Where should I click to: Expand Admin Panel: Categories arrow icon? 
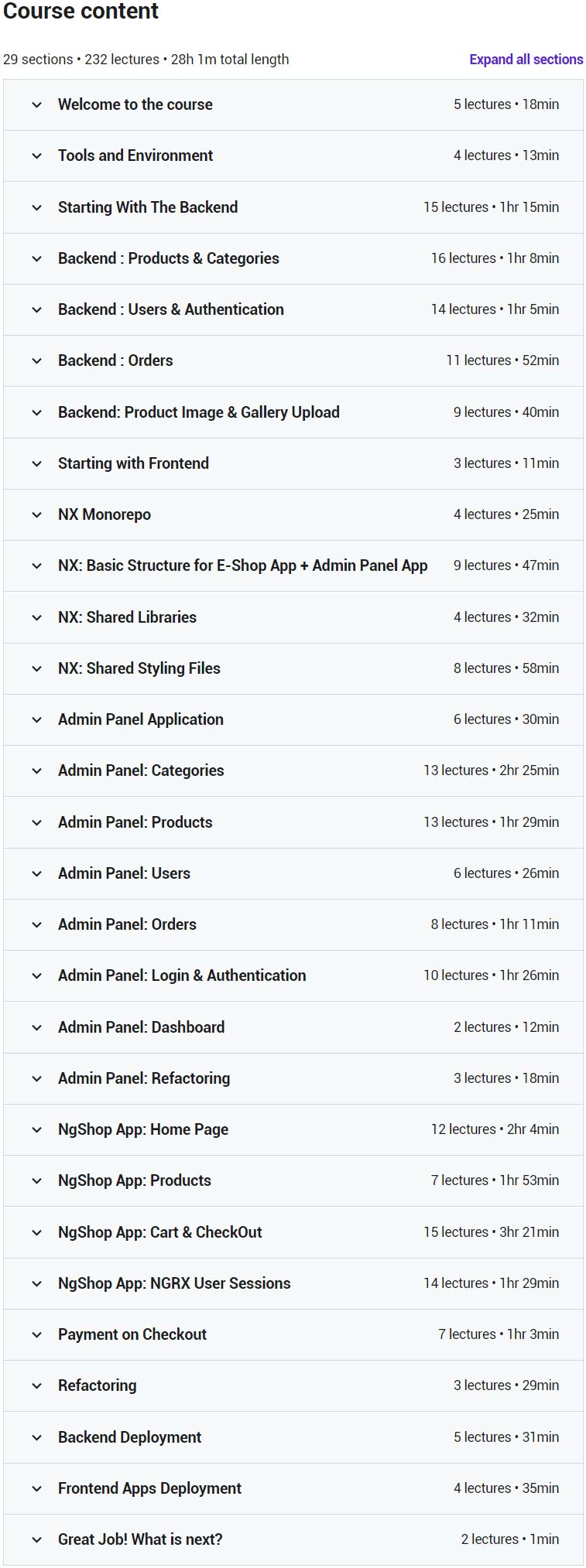(x=36, y=770)
